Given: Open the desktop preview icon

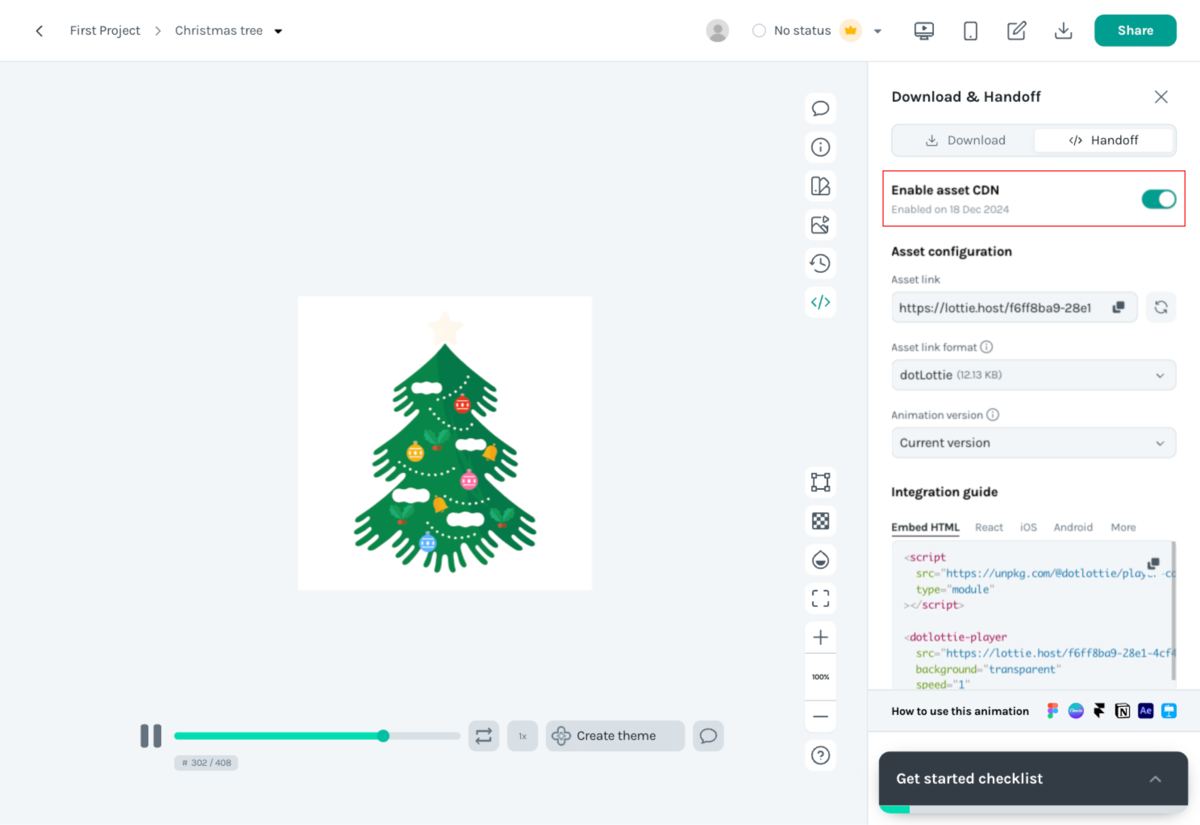Looking at the screenshot, I should pyautogui.click(x=924, y=31).
